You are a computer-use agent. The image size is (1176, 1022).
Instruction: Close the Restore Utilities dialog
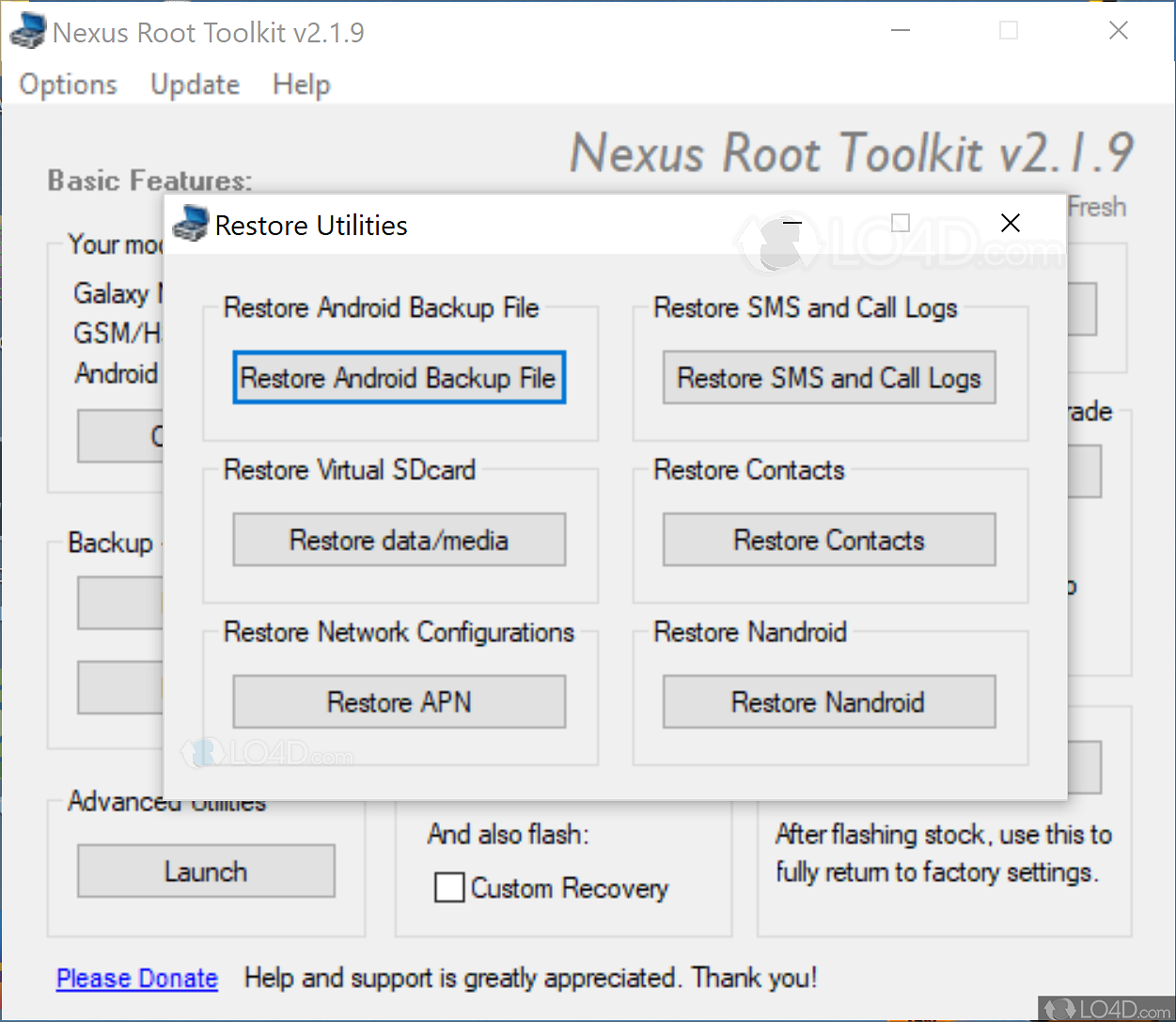click(x=1011, y=223)
